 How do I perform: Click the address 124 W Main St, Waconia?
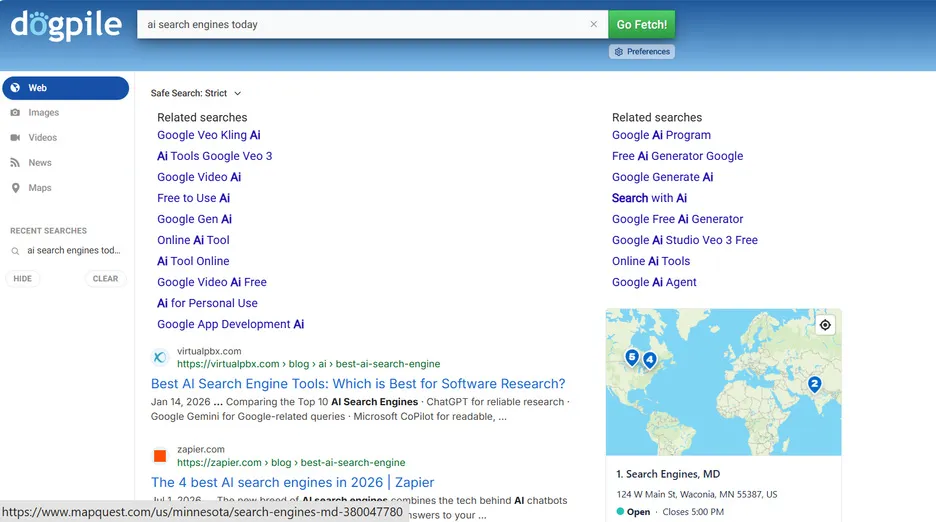pos(697,494)
